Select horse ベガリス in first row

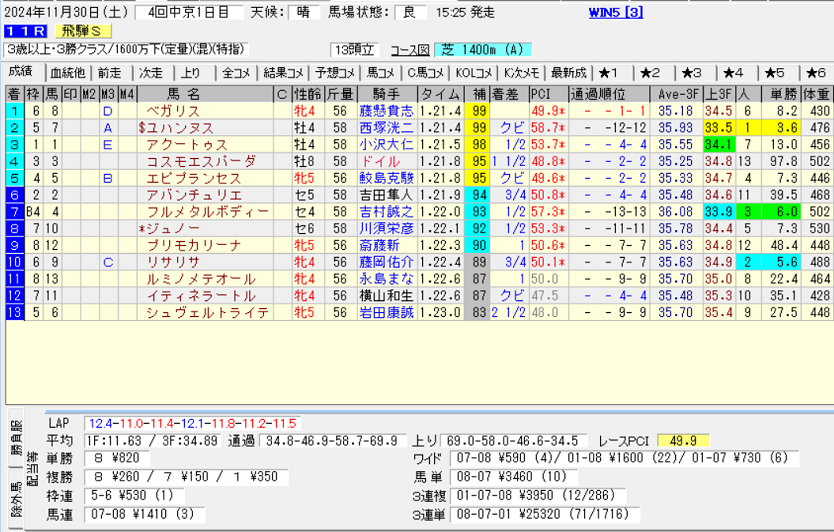[173, 110]
